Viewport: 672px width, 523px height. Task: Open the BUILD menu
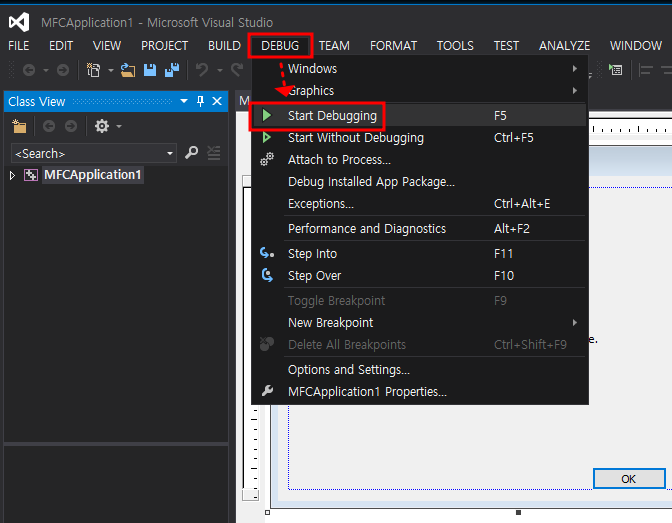click(224, 45)
